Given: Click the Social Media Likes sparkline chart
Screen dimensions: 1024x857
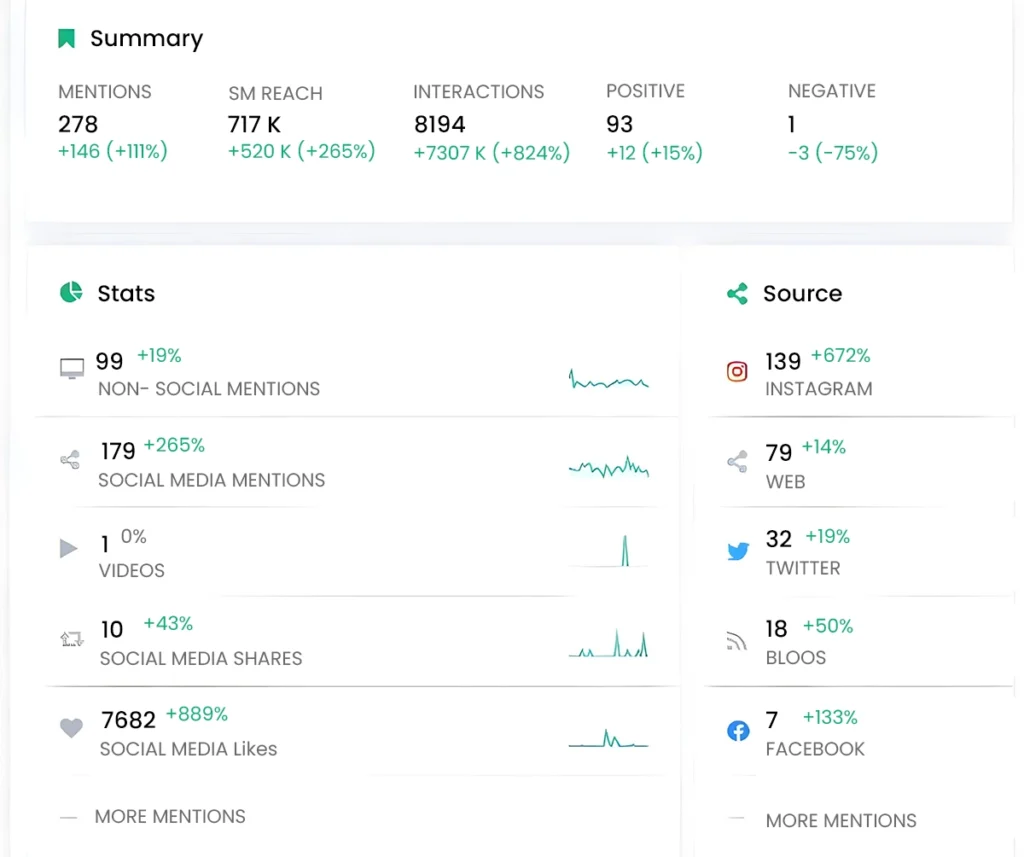Looking at the screenshot, I should point(608,741).
